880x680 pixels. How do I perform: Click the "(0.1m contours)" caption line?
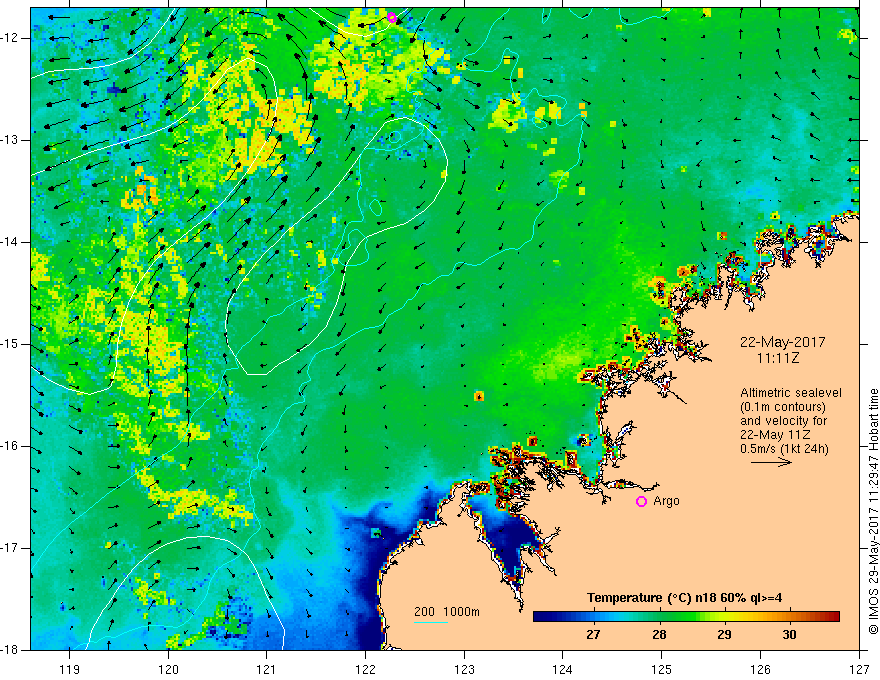[x=783, y=407]
